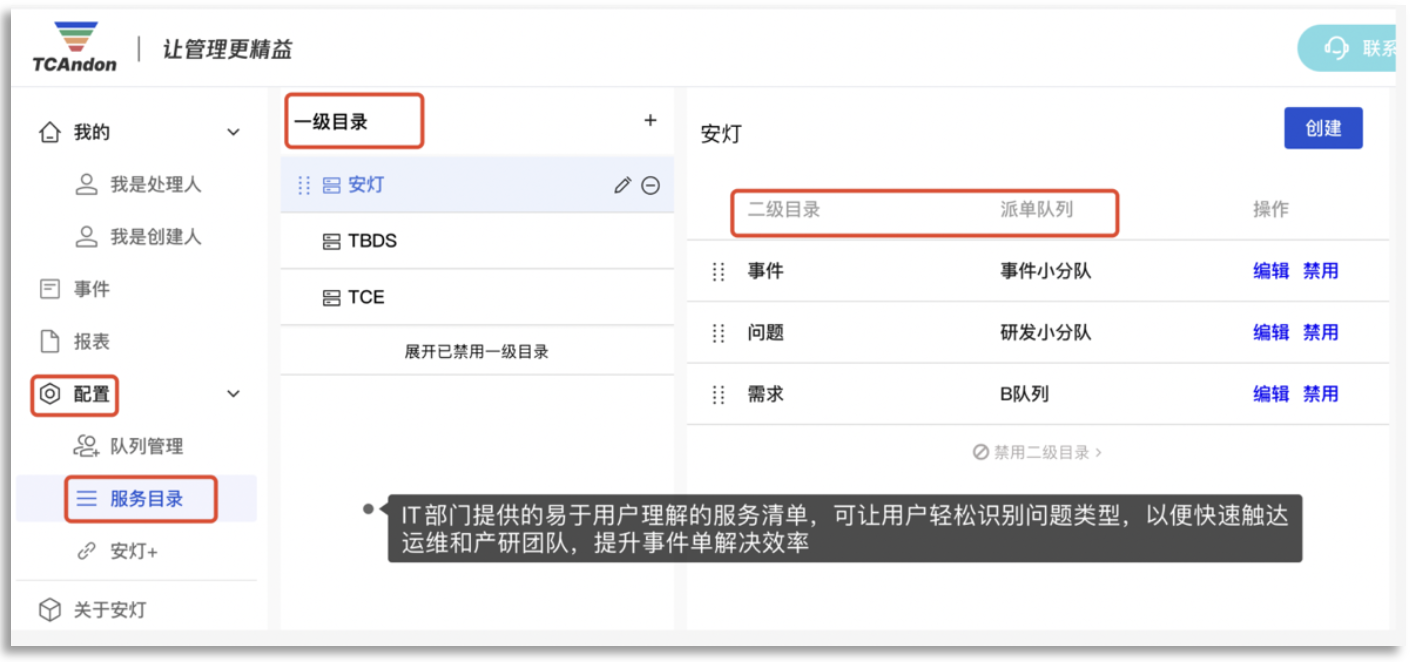Select TCE catalog row
The image size is (1410, 662).
coord(477,297)
